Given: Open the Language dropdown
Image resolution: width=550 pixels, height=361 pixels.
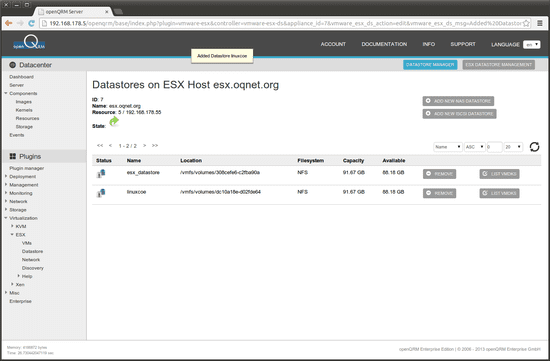Looking at the screenshot, I should 531,45.
